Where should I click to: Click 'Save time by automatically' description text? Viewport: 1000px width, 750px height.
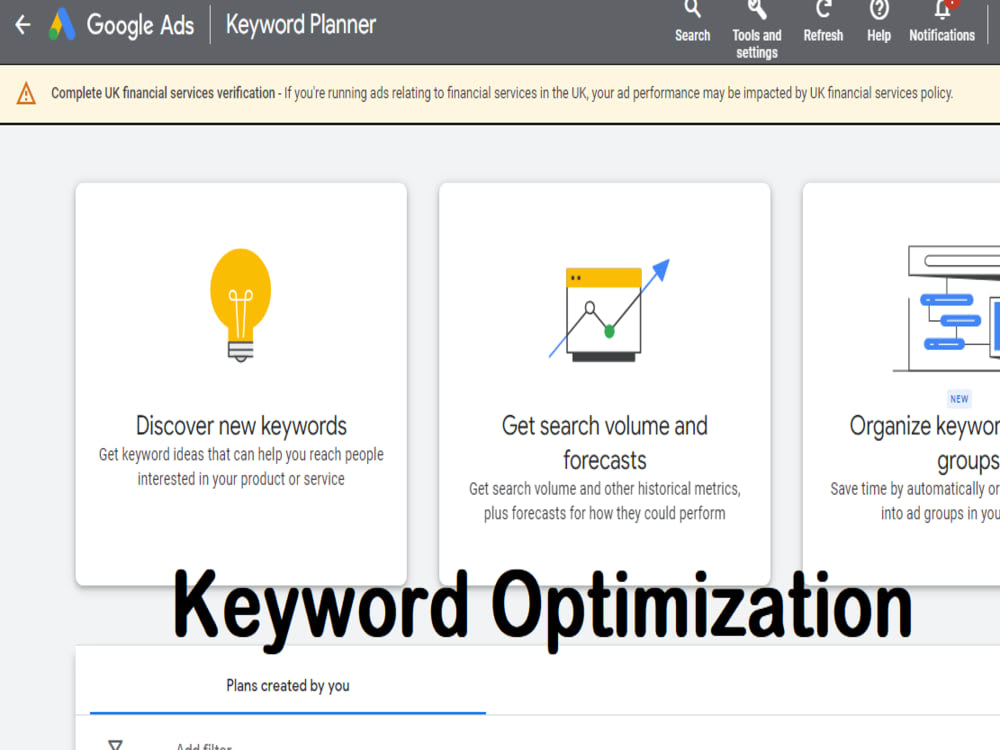tap(915, 501)
